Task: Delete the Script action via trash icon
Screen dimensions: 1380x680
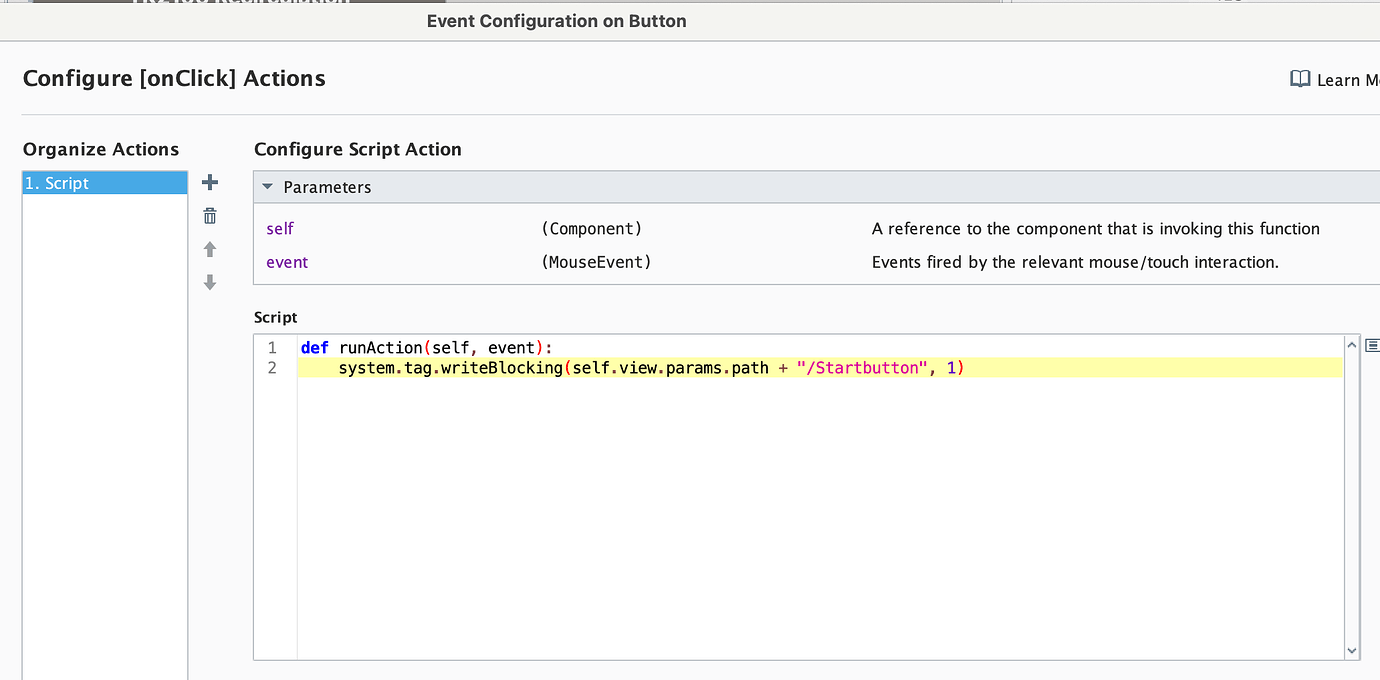Action: coord(209,215)
